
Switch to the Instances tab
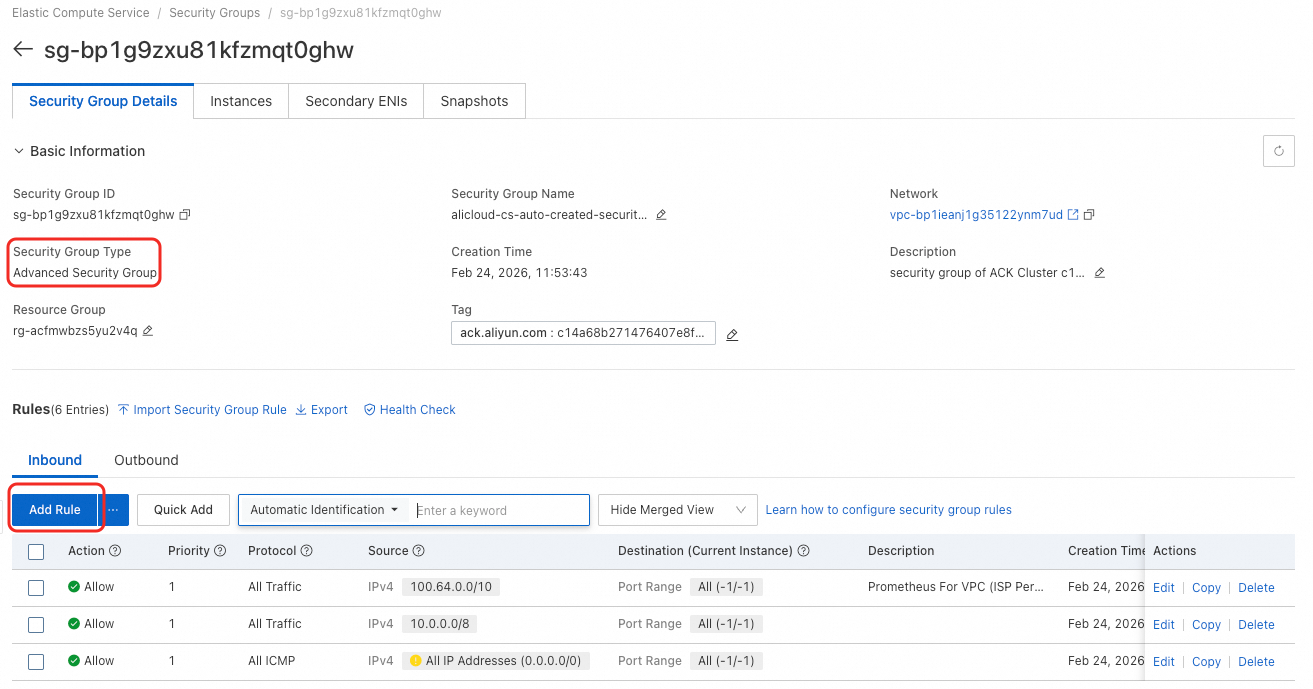241,101
